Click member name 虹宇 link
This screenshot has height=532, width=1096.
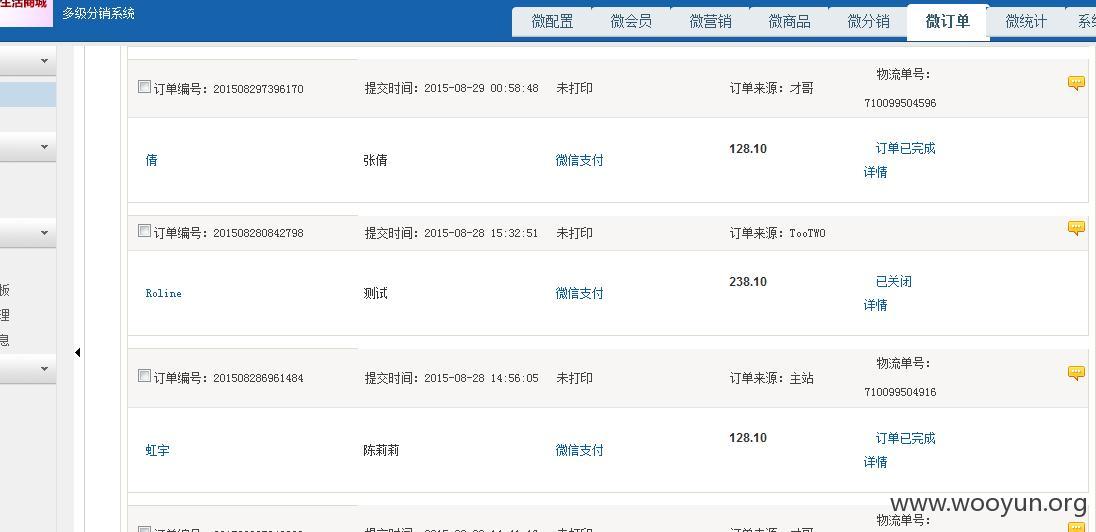pos(157,450)
